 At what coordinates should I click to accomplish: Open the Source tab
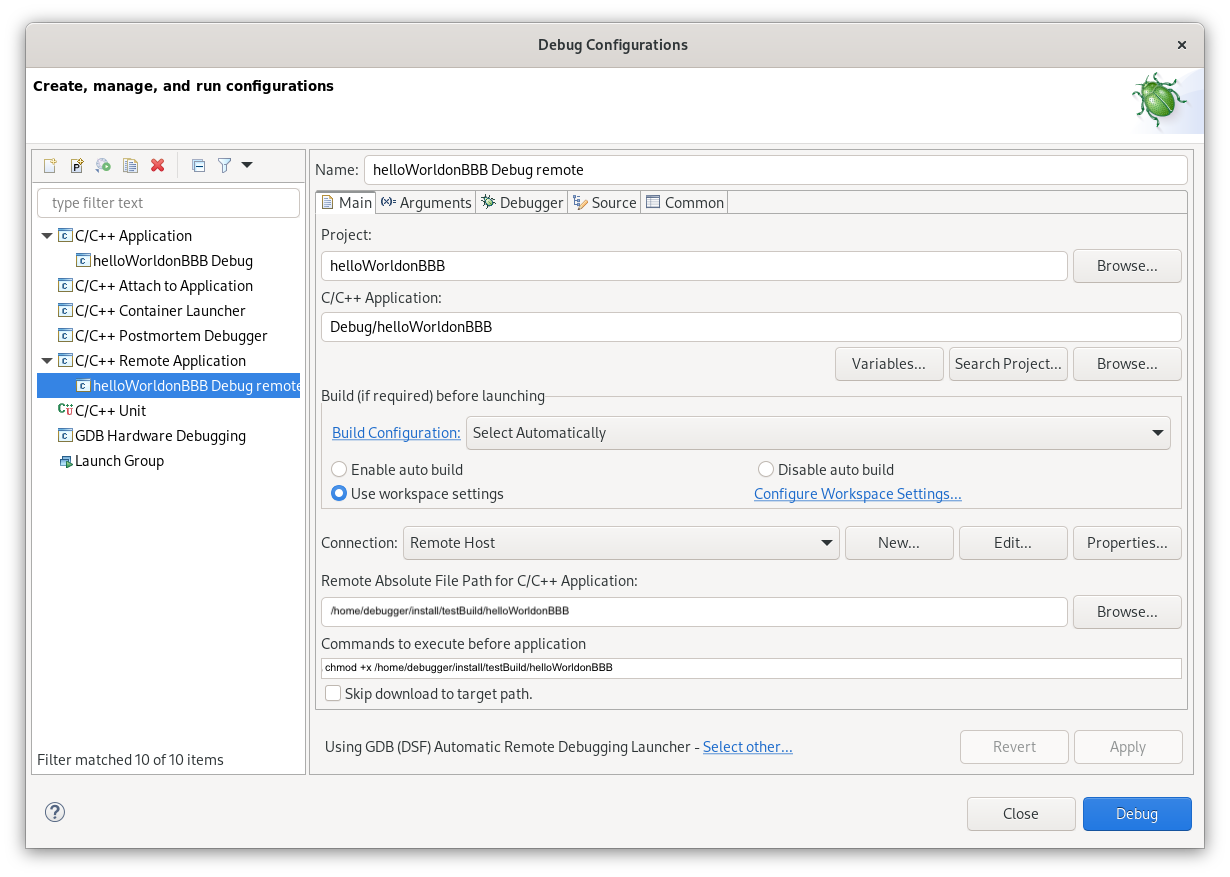click(x=603, y=202)
